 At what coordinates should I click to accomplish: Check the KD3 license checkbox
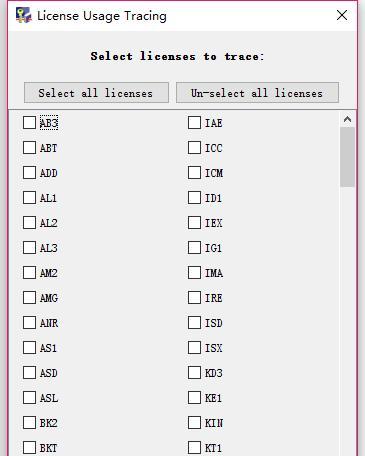point(194,373)
